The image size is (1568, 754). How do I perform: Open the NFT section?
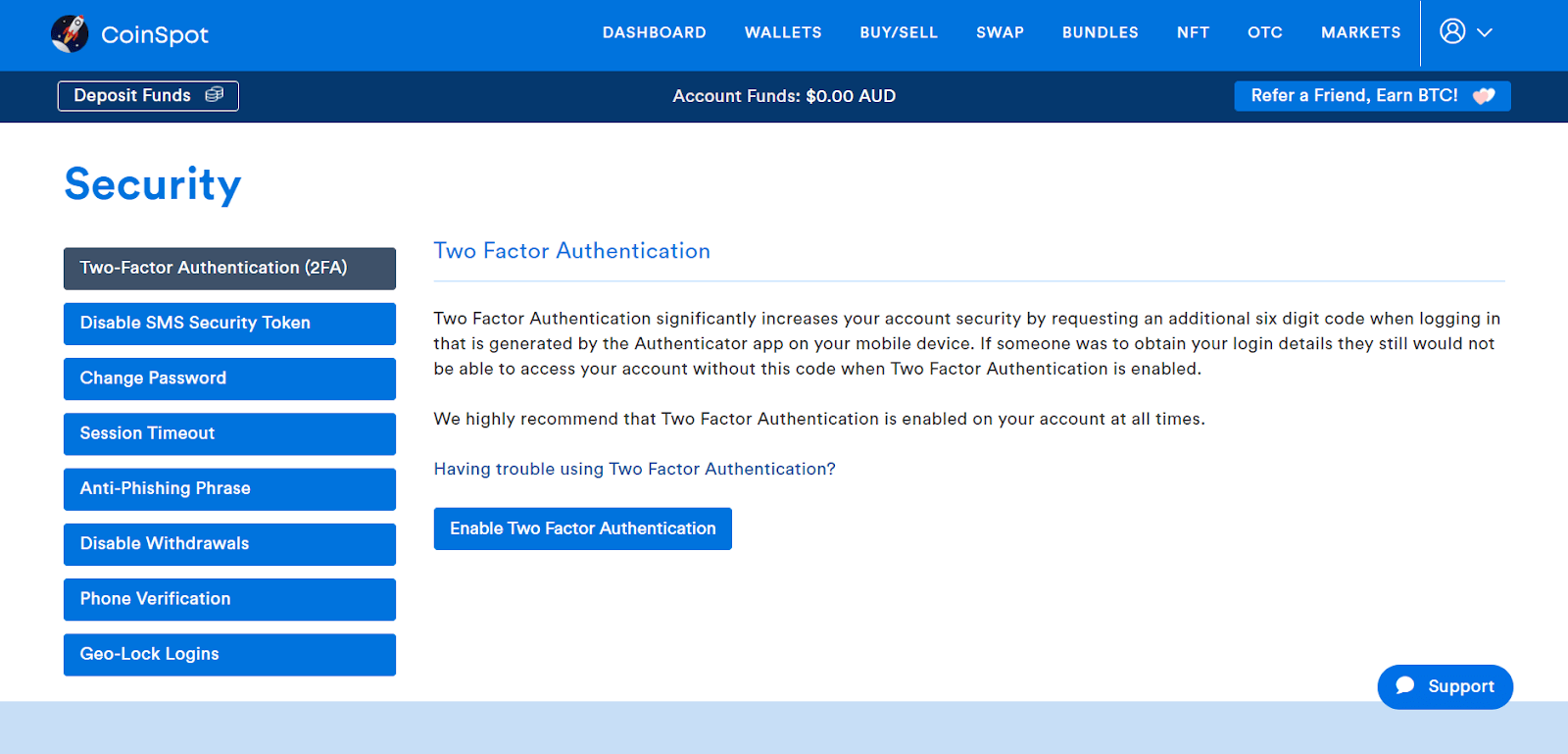pyautogui.click(x=1193, y=32)
